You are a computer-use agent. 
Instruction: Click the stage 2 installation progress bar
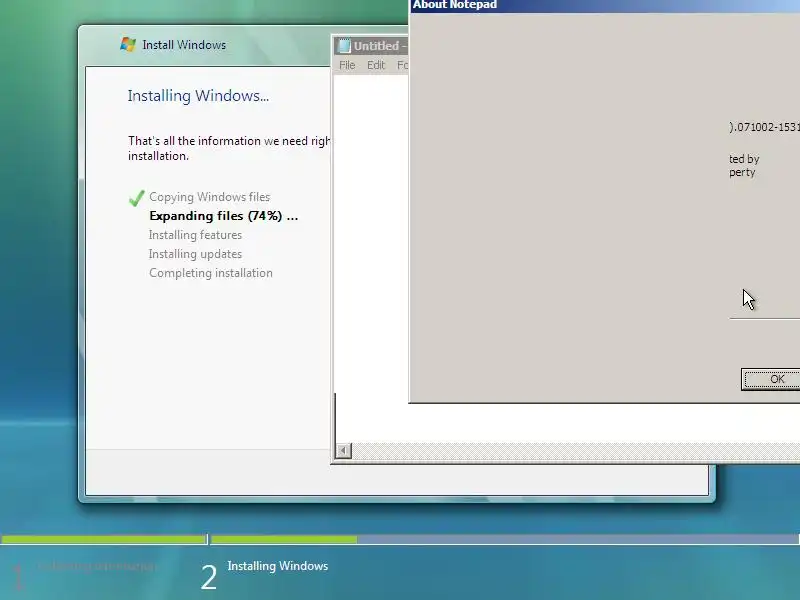505,539
